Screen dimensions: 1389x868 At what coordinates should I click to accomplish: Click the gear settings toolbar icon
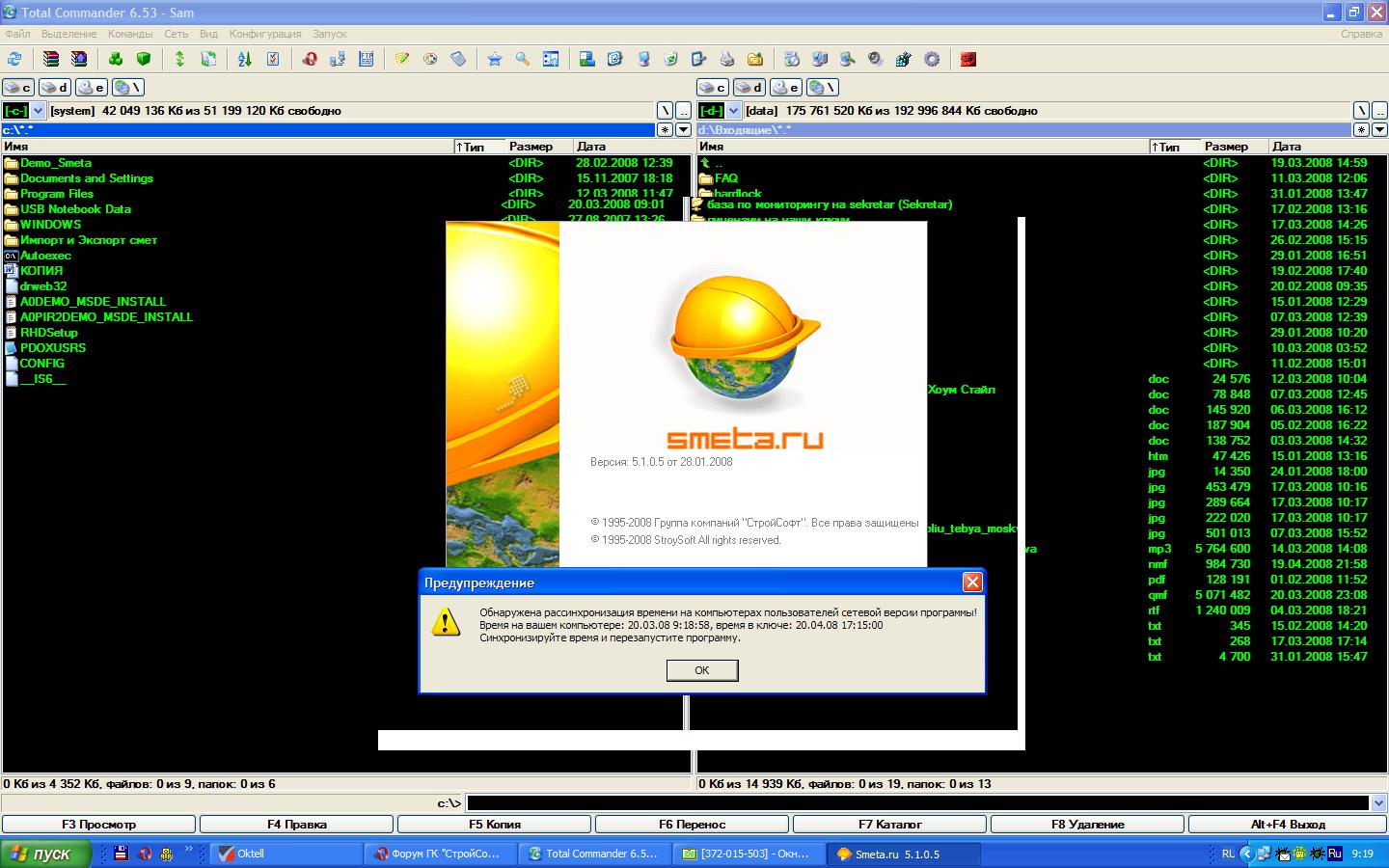(932, 59)
